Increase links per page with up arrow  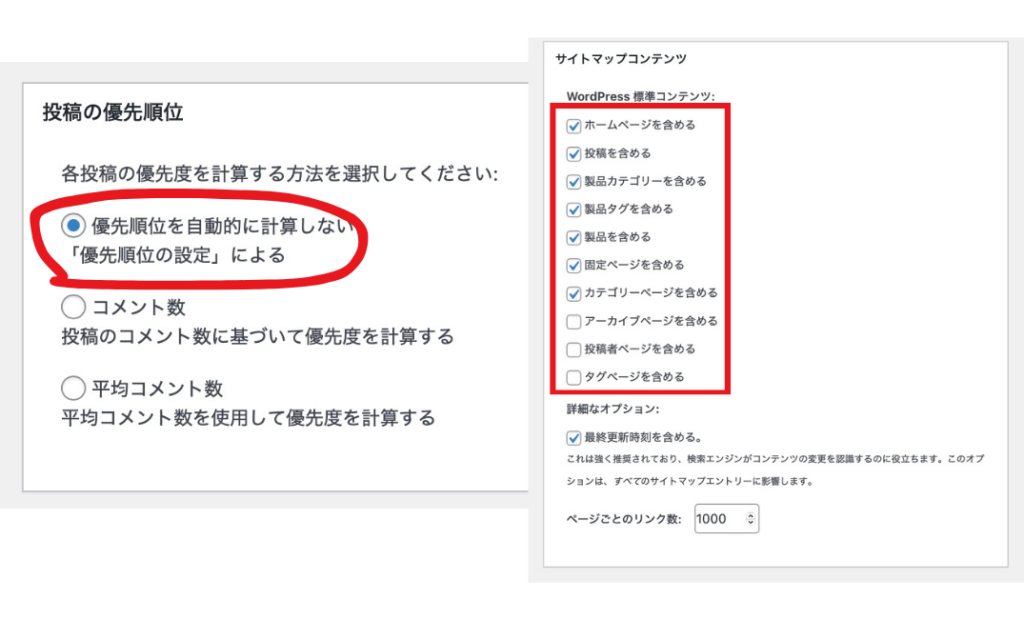coord(751,514)
